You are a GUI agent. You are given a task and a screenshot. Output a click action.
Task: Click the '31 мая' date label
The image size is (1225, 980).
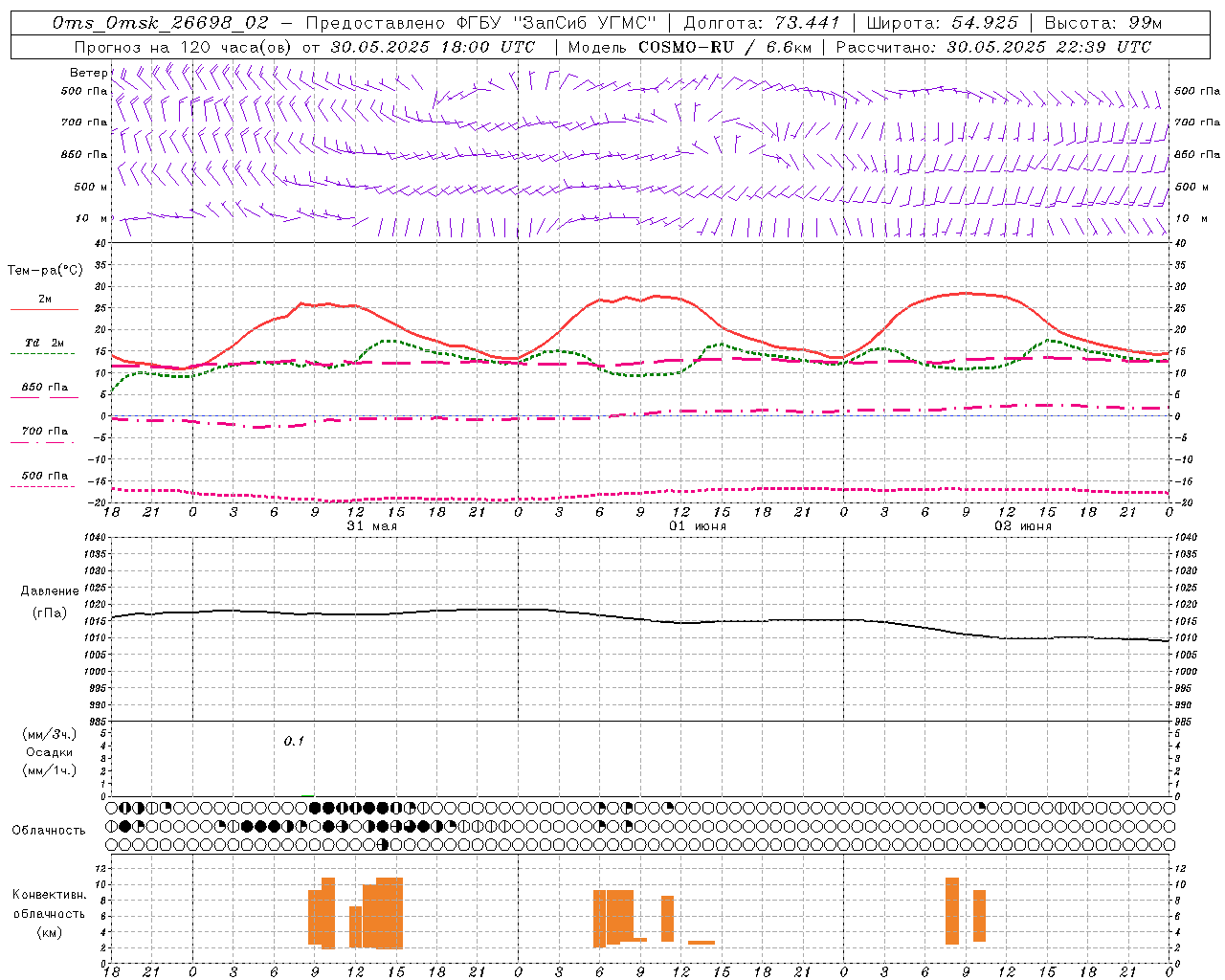tap(371, 526)
